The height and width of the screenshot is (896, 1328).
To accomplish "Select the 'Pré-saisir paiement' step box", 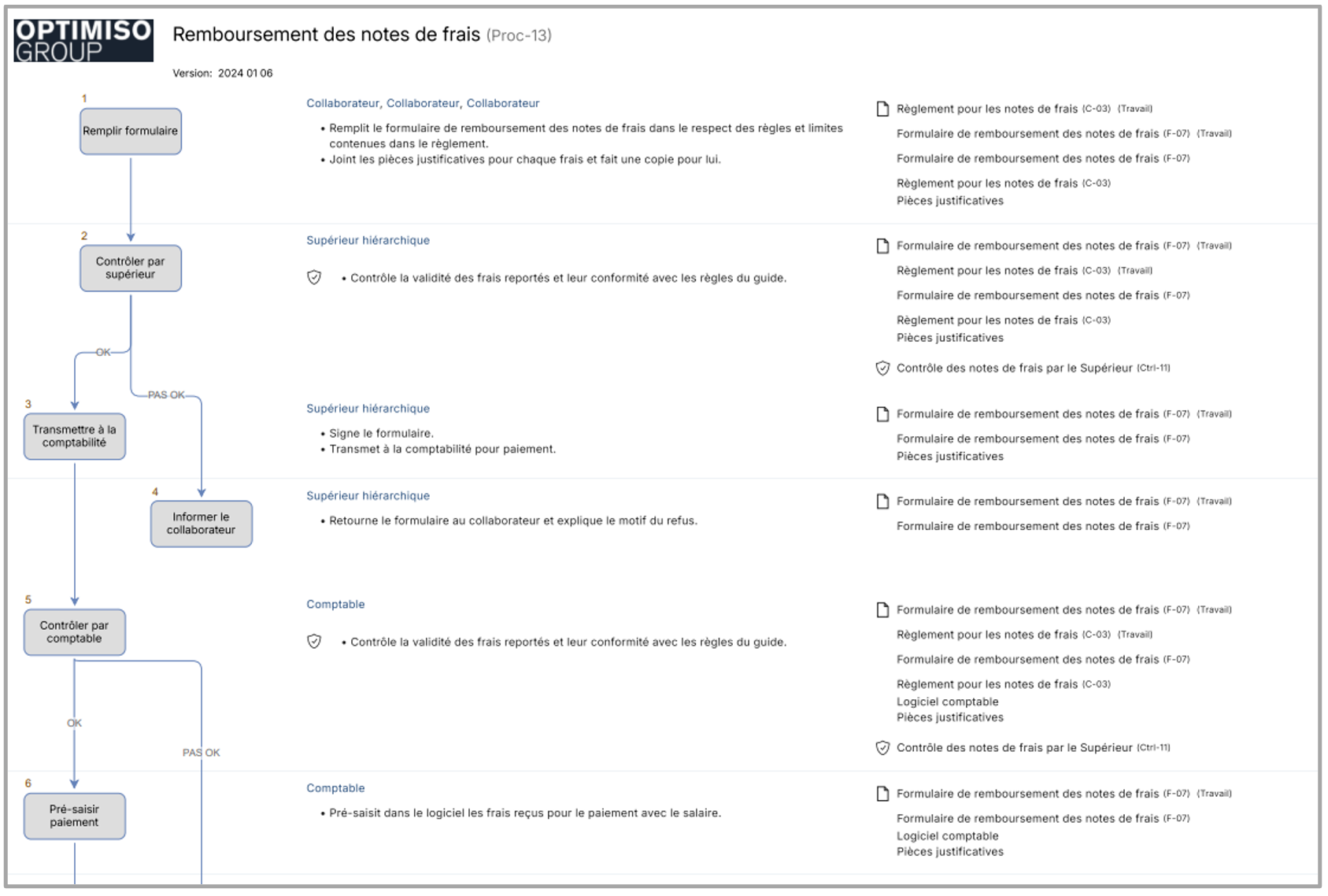I will click(75, 816).
